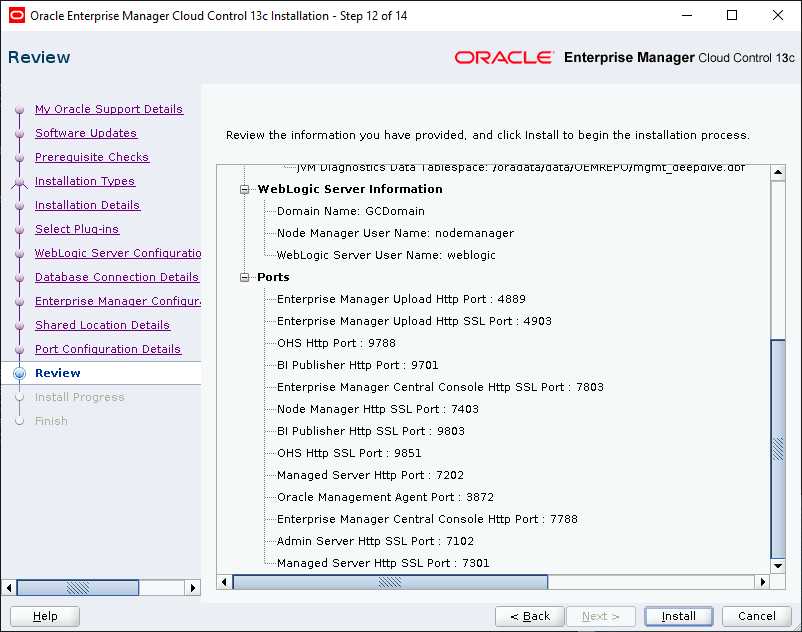Go back with the Back button
The image size is (802, 632).
point(530,616)
